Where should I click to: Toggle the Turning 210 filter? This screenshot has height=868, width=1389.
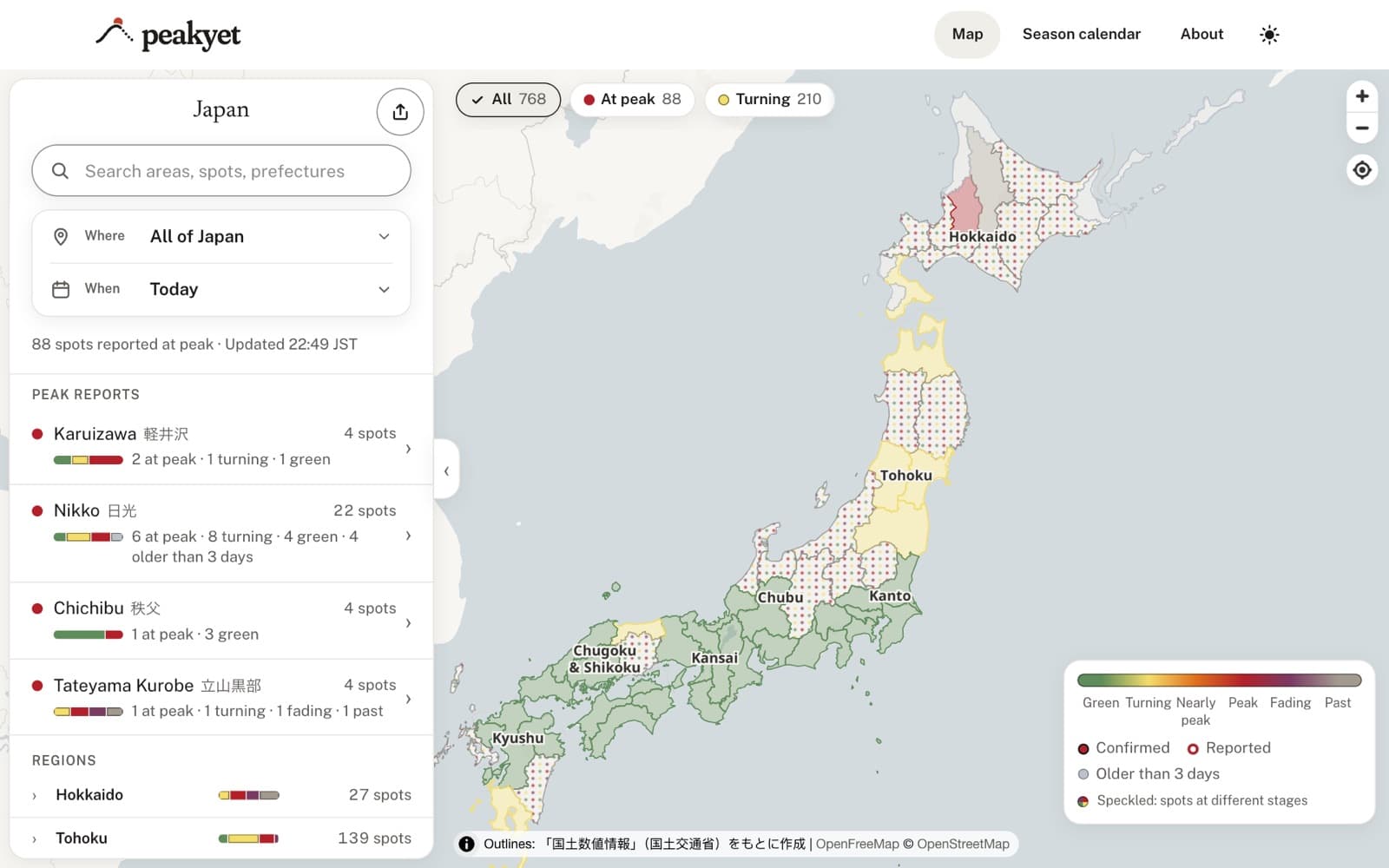[769, 99]
